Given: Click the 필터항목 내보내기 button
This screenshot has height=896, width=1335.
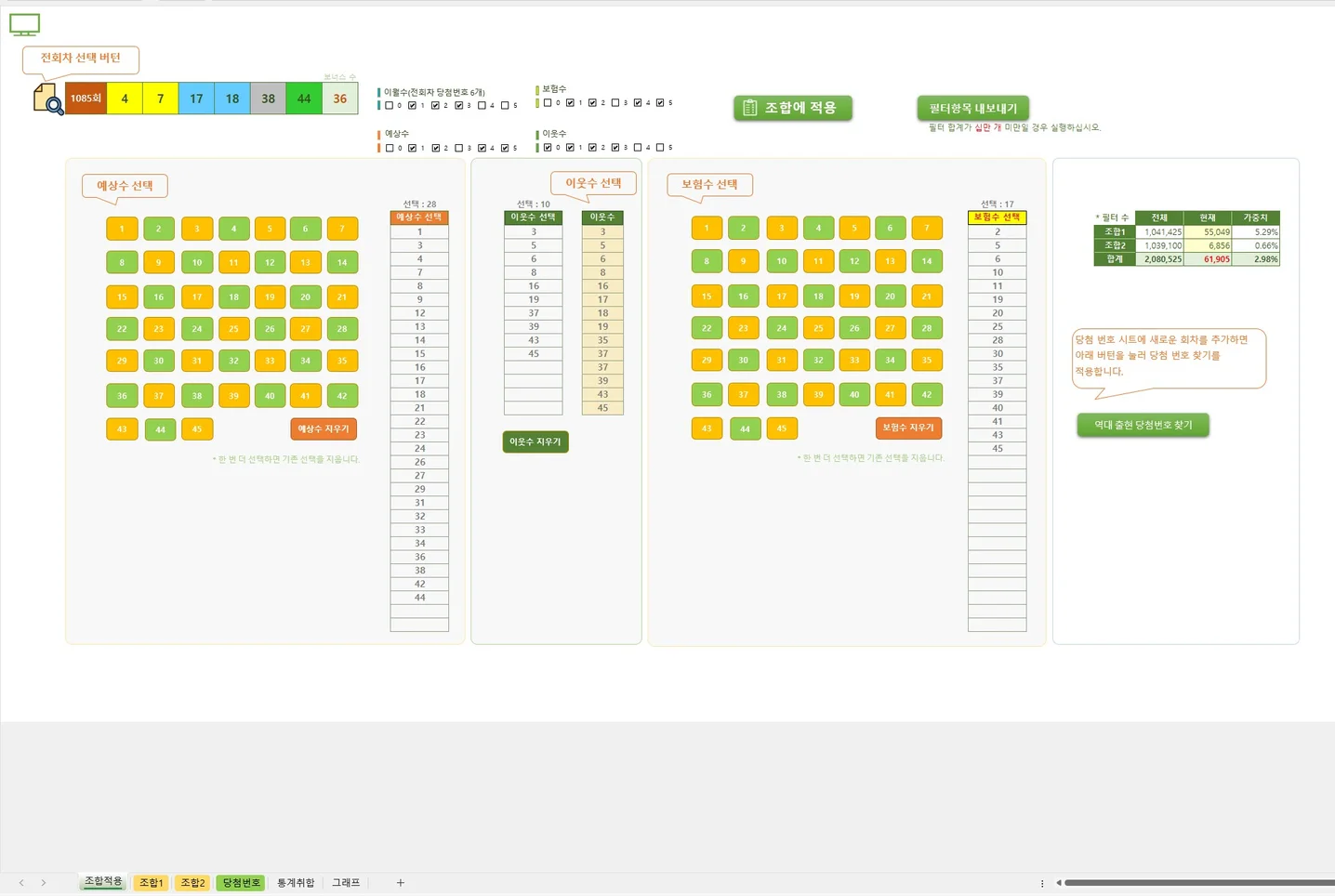Looking at the screenshot, I should [972, 109].
